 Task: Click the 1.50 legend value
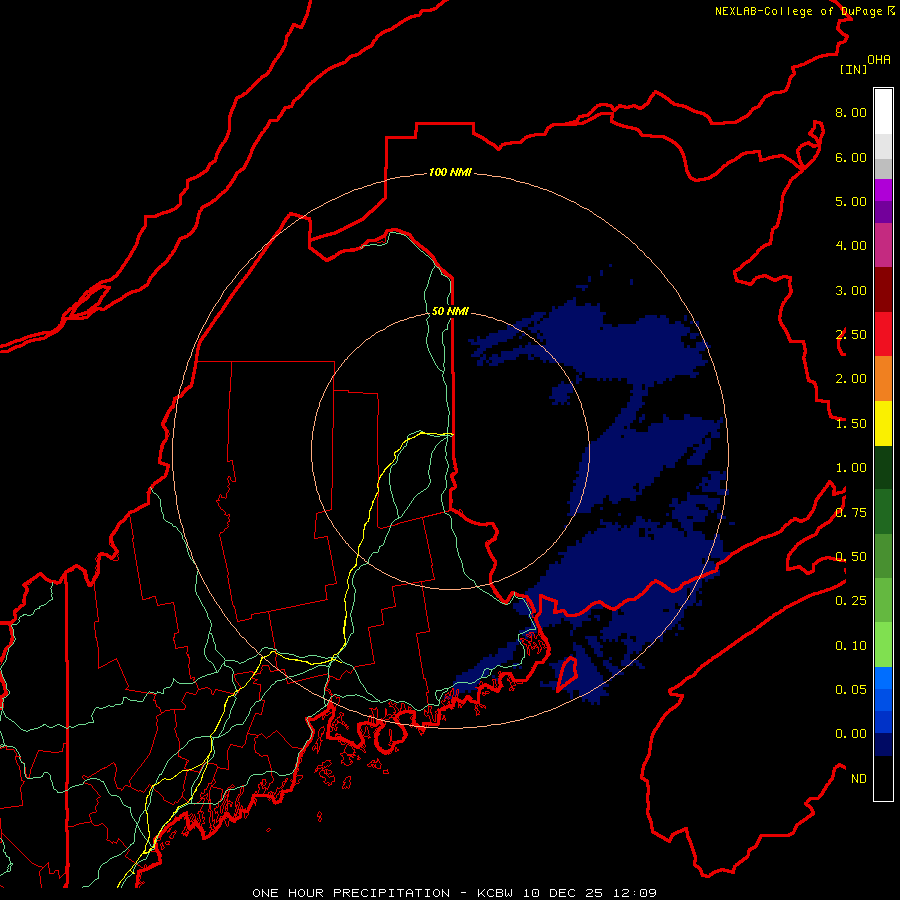coord(851,424)
